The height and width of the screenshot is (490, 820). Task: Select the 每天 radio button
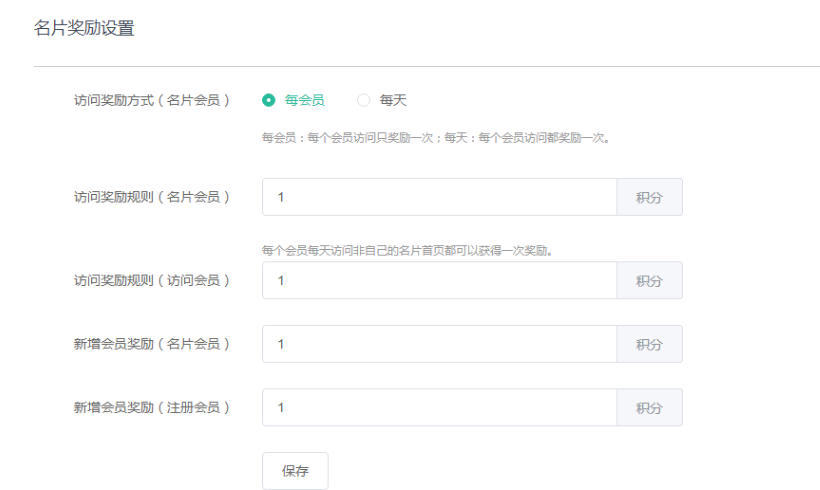[x=364, y=100]
